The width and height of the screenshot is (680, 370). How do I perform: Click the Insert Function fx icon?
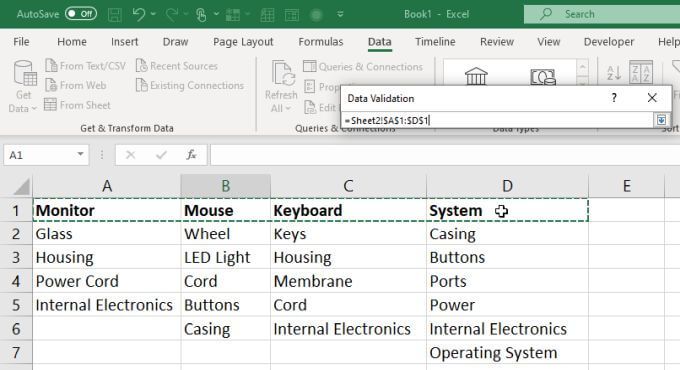[191, 155]
